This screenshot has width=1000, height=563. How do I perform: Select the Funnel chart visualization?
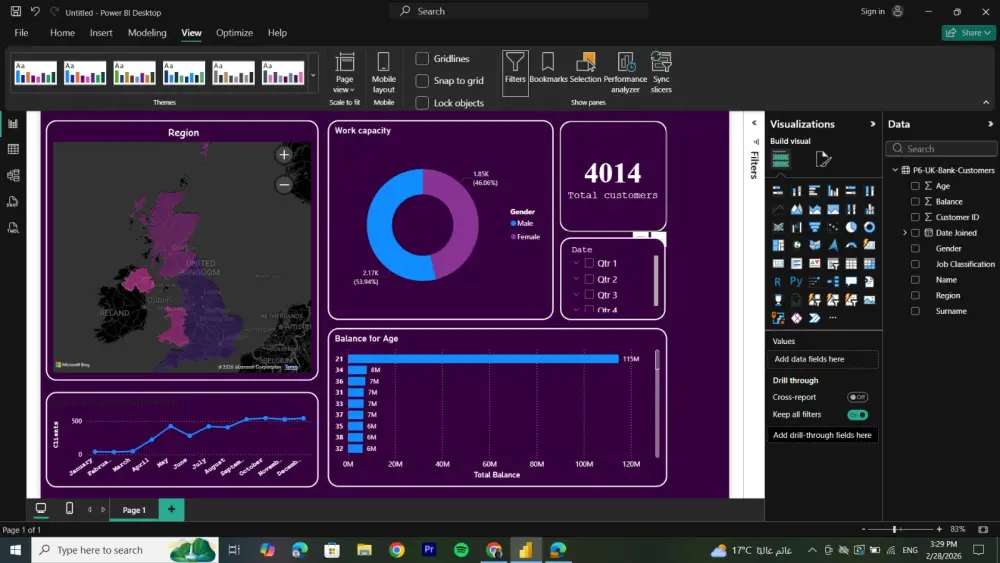coord(814,227)
